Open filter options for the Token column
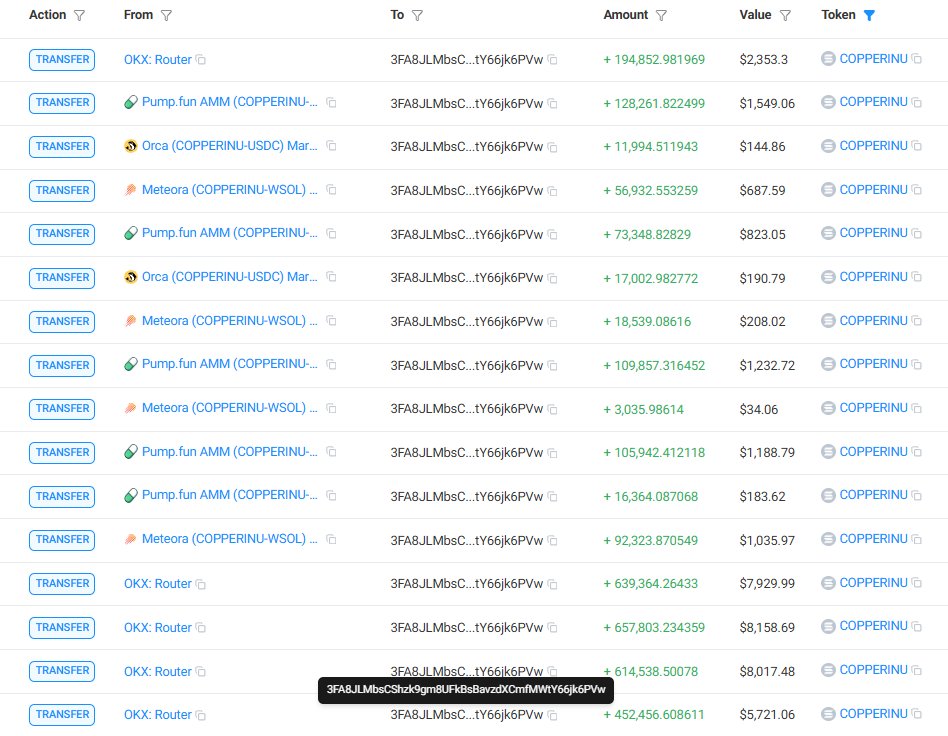This screenshot has width=948, height=736. (x=869, y=15)
